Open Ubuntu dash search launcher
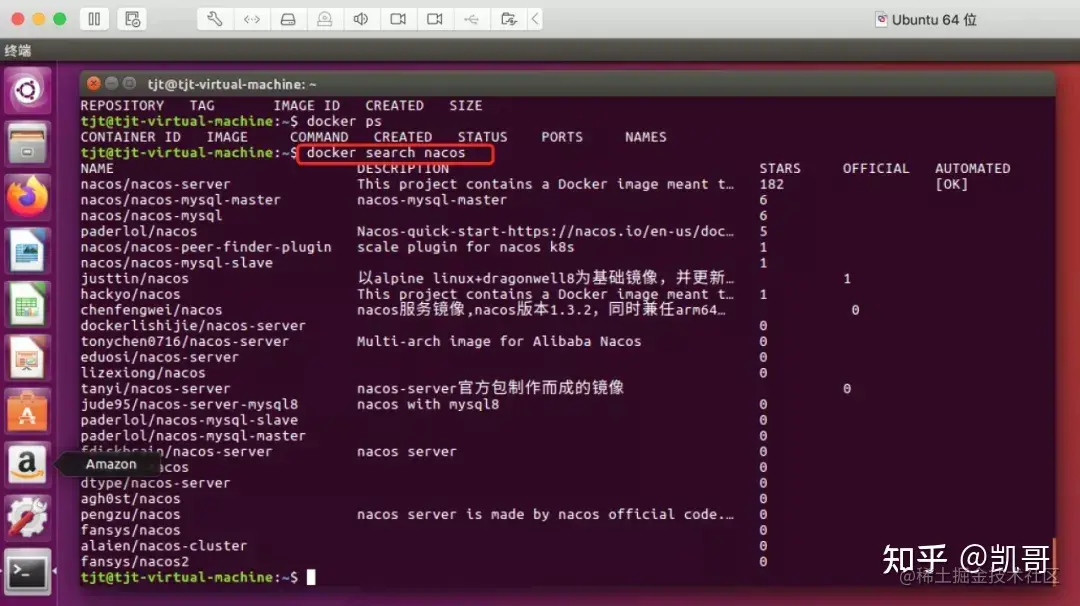1080x606 pixels. tap(27, 90)
